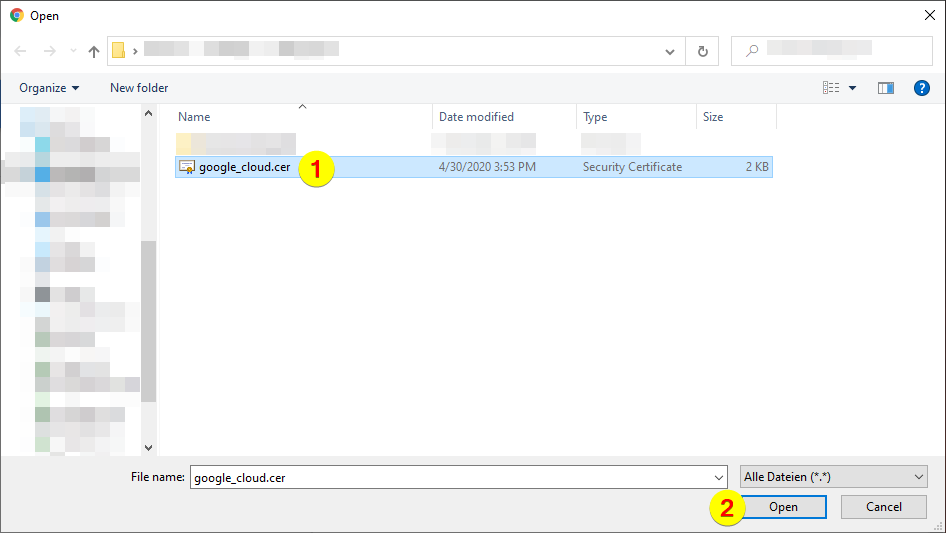Screen dimensions: 946x533
Task: Click the Refresh button in address bar
Action: coord(702,51)
